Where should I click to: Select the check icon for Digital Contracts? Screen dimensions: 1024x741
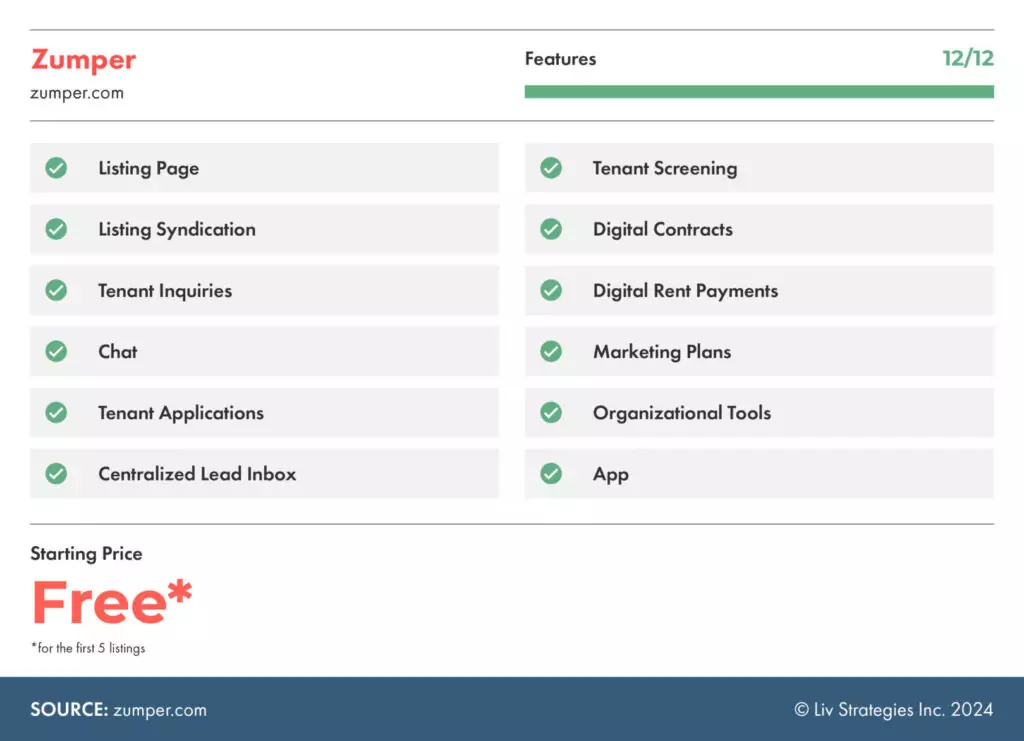click(x=551, y=229)
